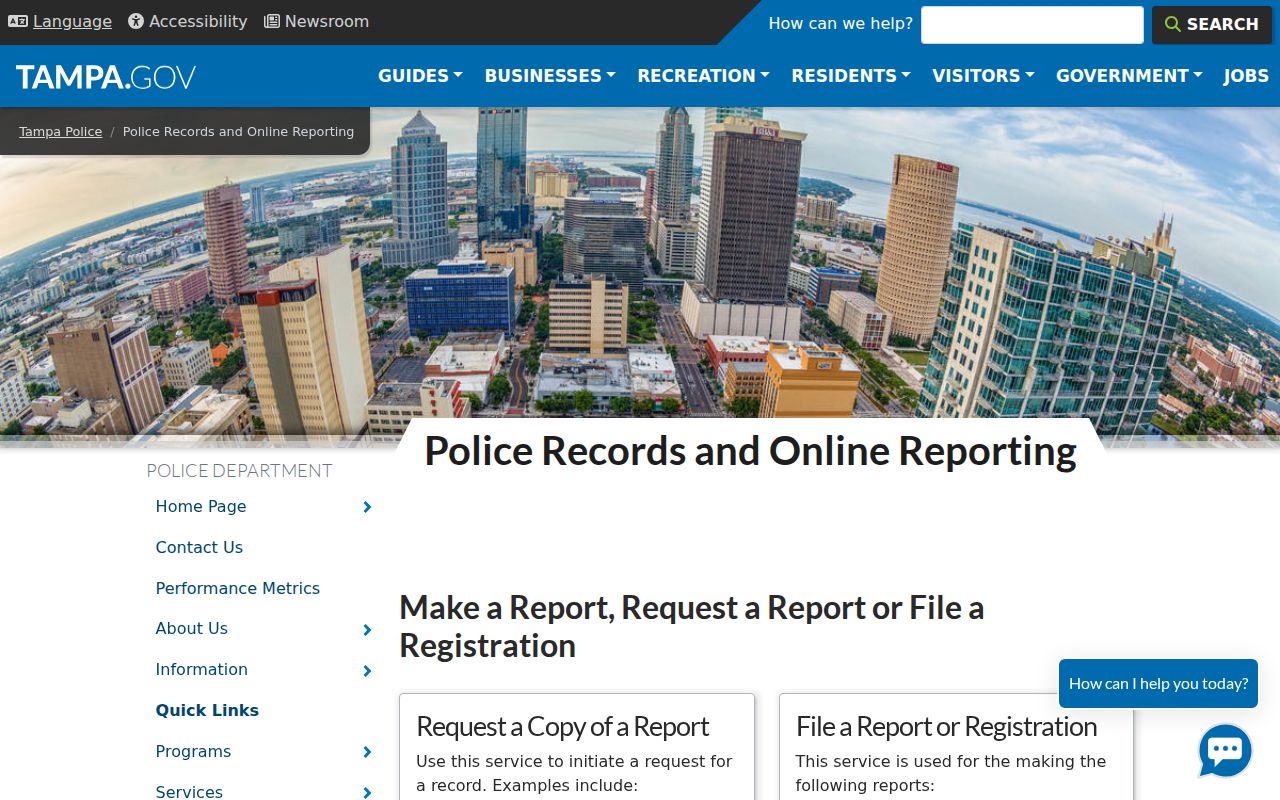Select Quick Links in sidebar

[x=207, y=710]
